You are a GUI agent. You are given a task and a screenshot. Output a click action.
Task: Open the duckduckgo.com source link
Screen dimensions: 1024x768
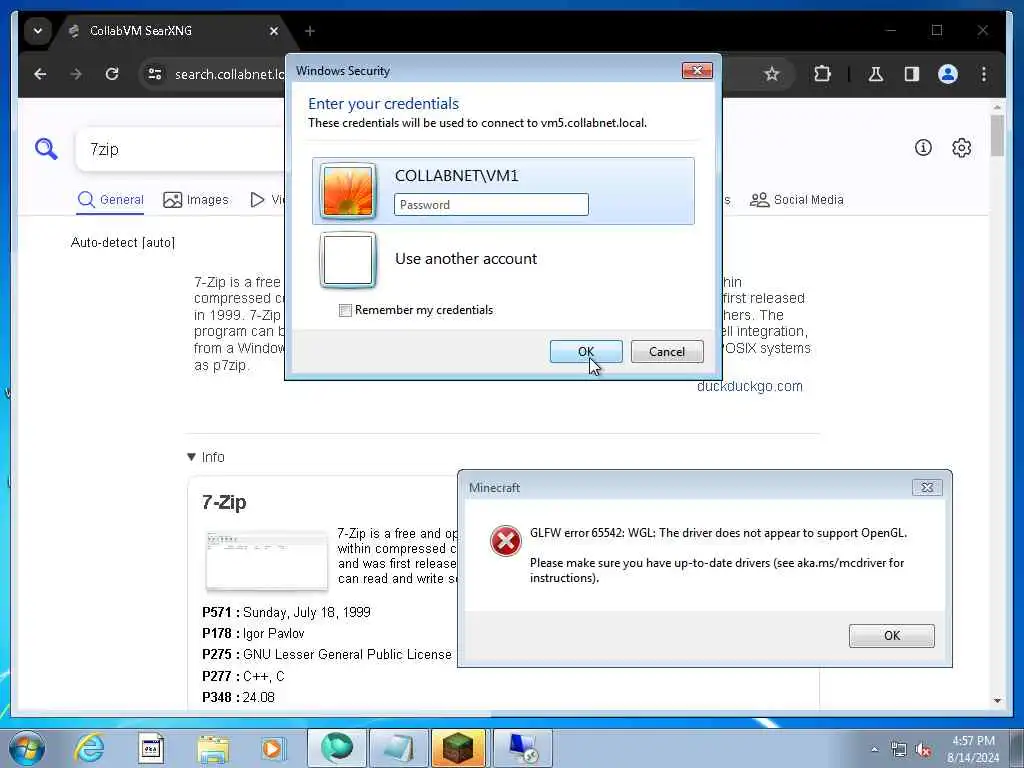coord(750,386)
